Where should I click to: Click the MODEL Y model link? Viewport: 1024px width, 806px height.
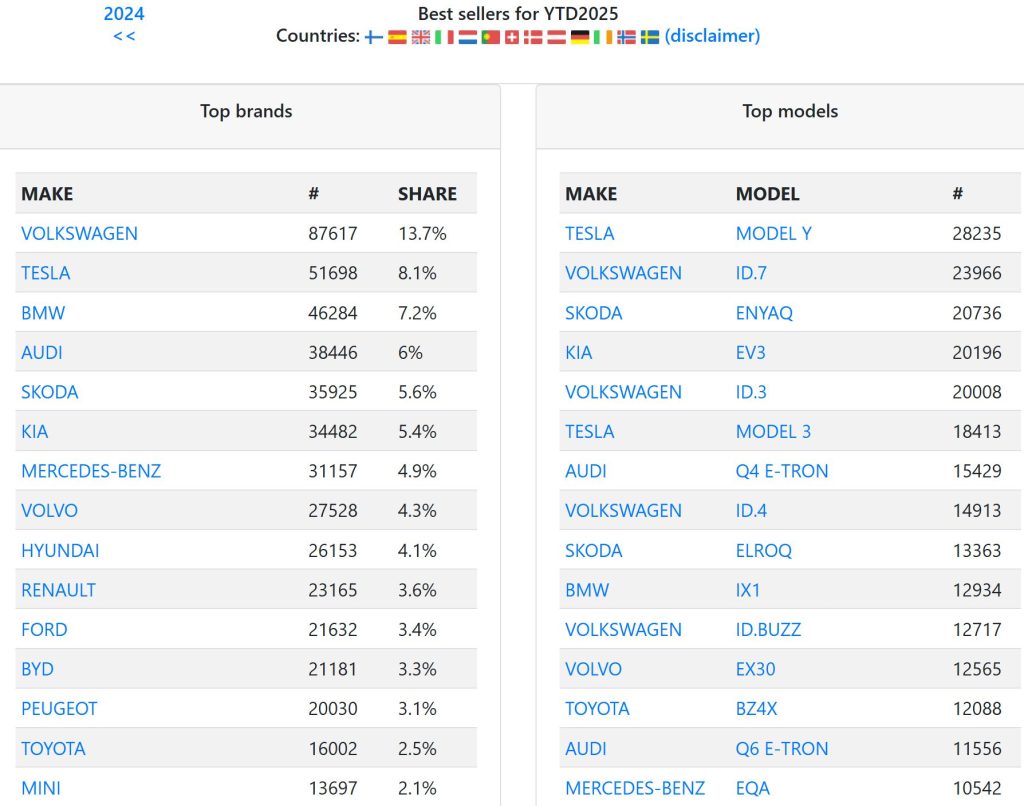click(x=773, y=233)
